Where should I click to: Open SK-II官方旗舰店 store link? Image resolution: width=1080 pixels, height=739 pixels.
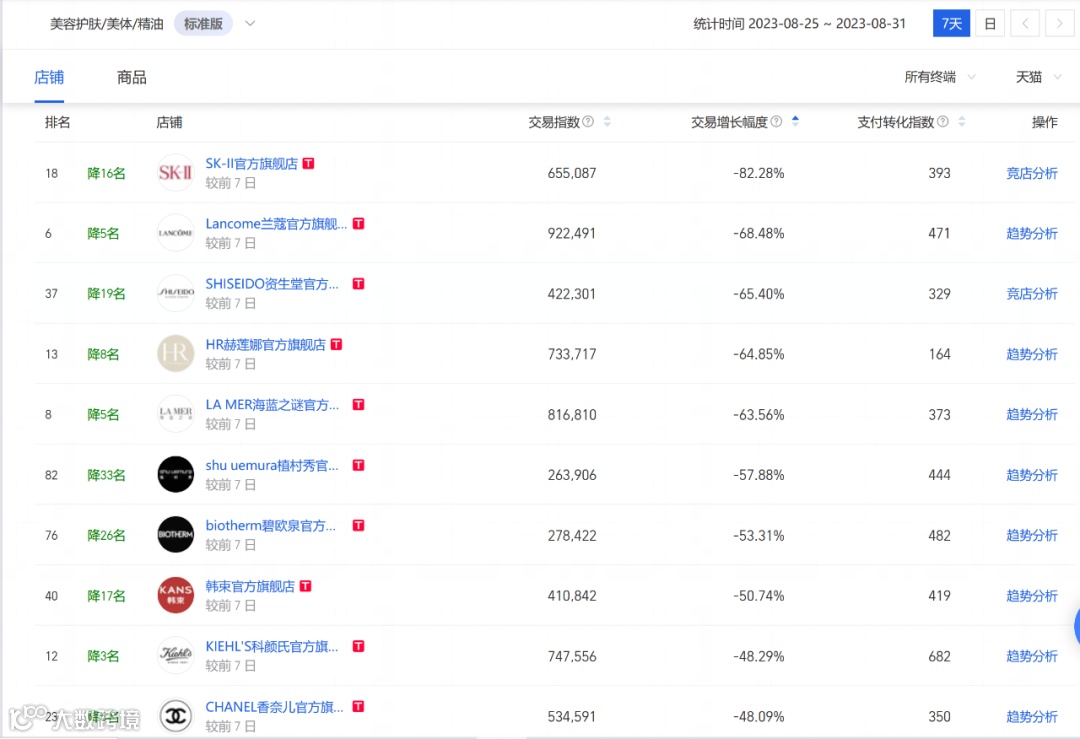coord(251,163)
